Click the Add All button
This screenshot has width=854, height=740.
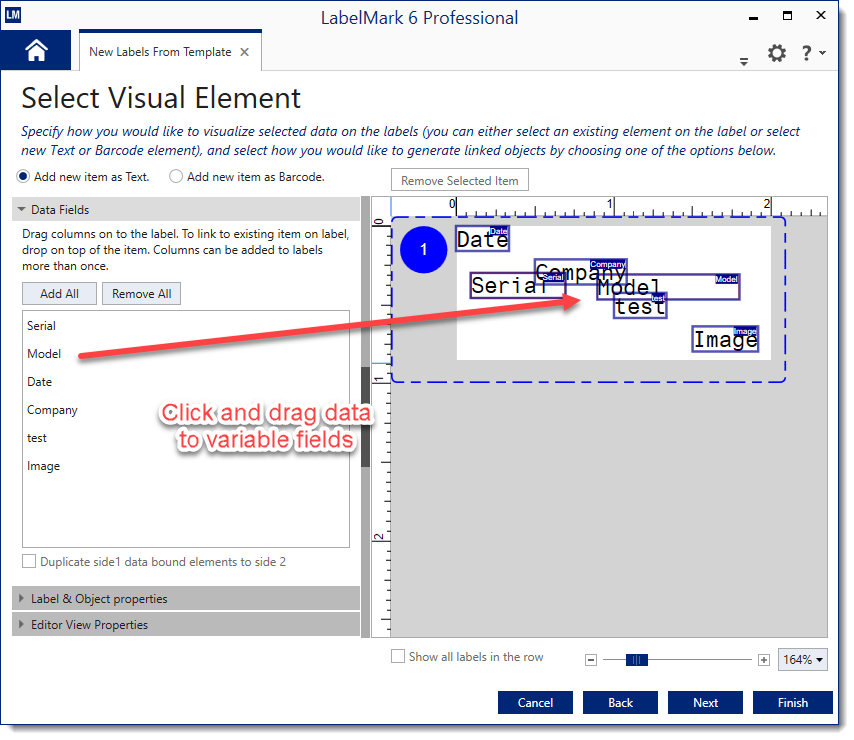59,294
